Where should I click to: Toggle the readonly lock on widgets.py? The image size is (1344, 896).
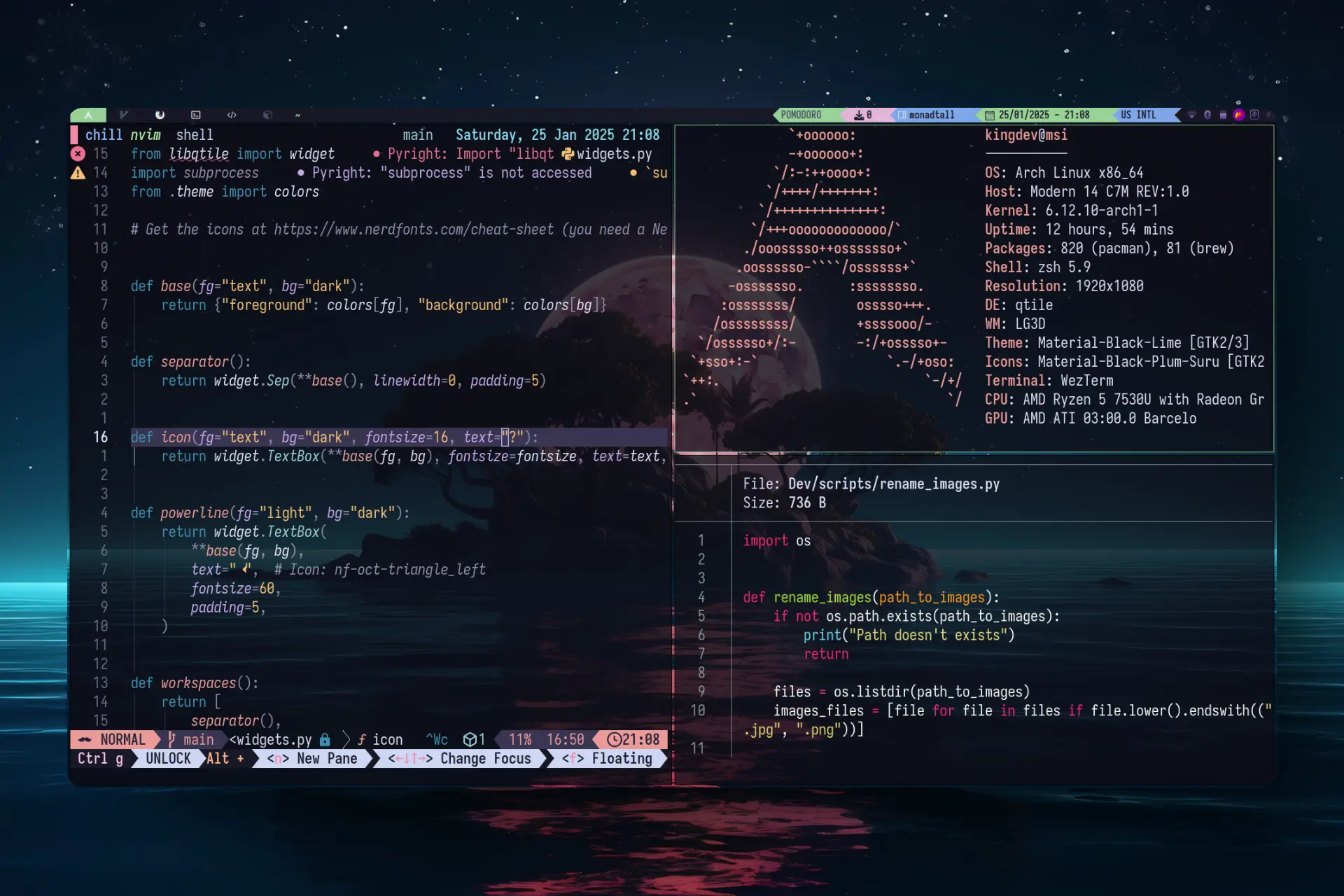click(x=325, y=739)
